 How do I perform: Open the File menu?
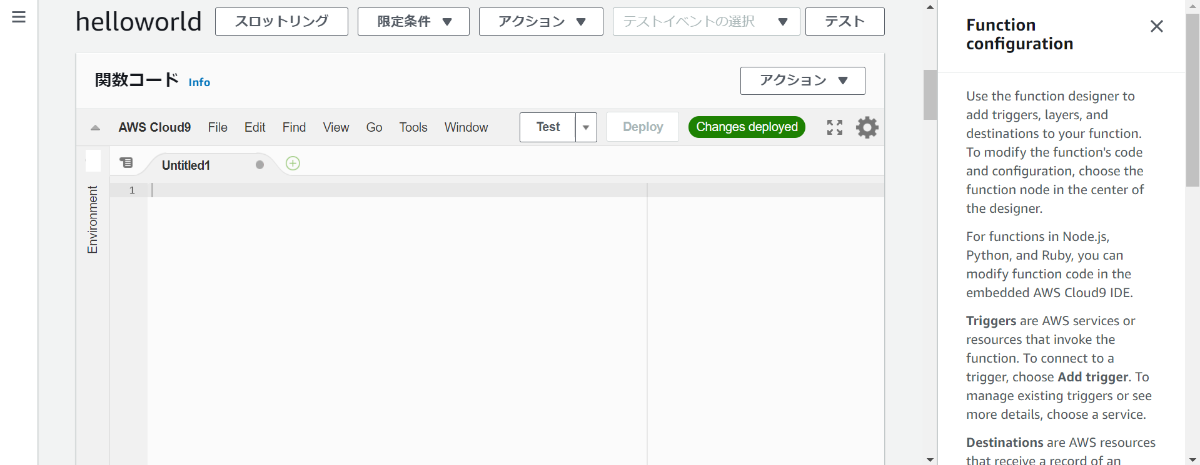(218, 127)
